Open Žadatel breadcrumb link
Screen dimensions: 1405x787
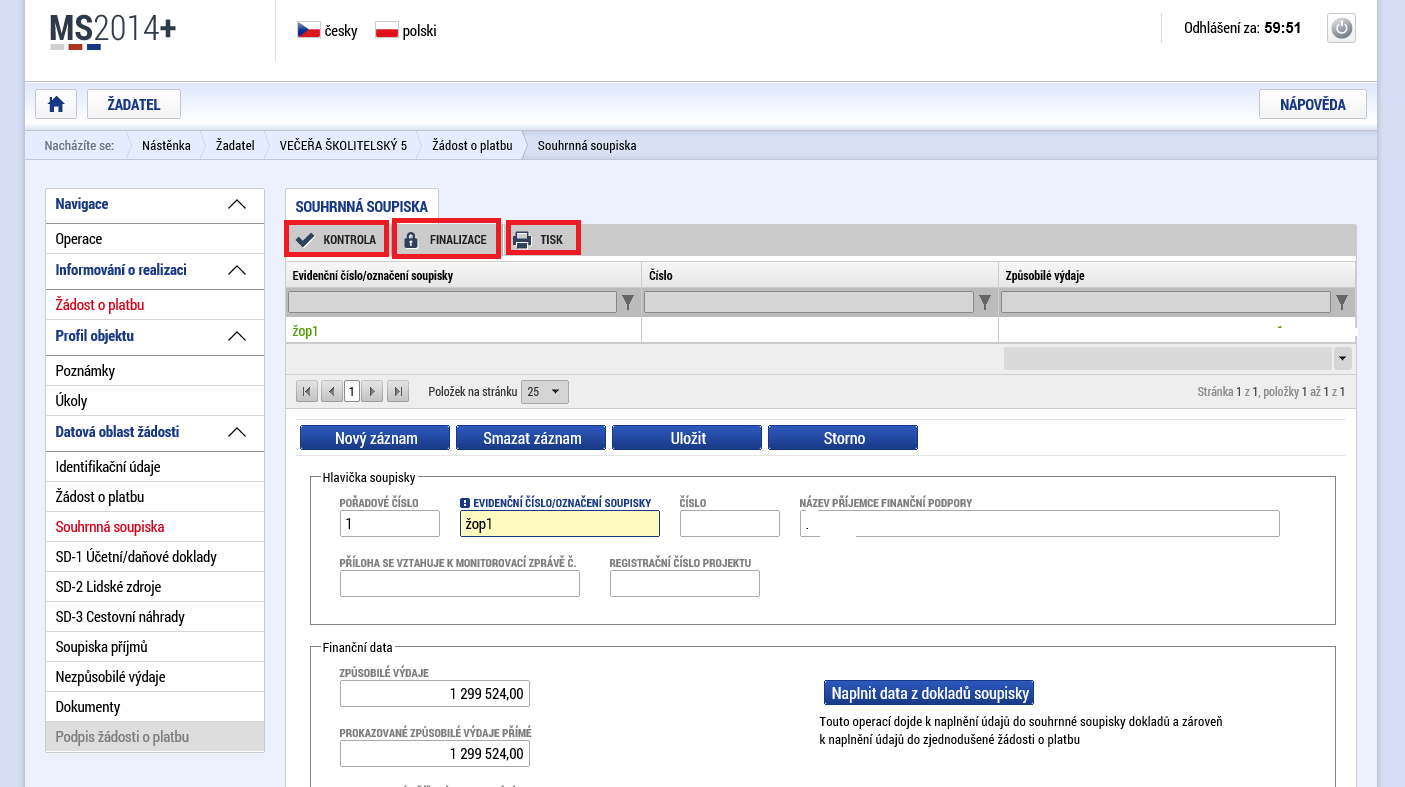(x=235, y=145)
